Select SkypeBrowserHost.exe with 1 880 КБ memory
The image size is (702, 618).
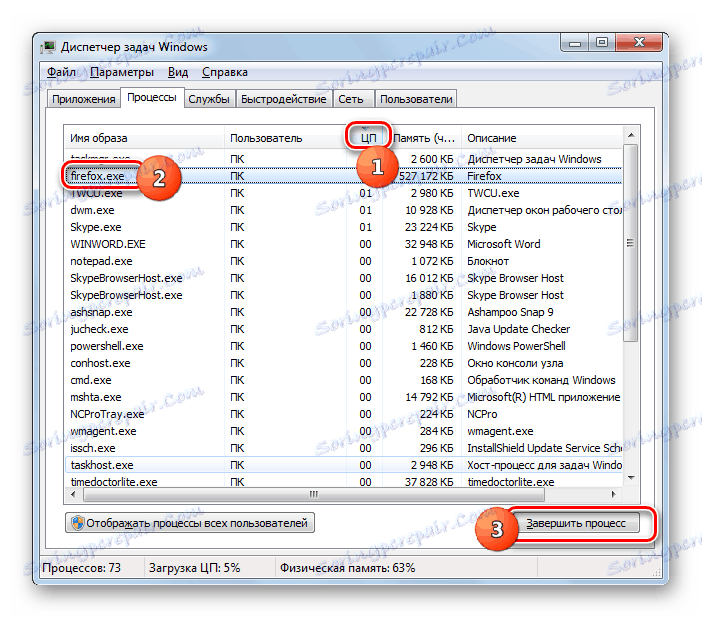(343, 295)
